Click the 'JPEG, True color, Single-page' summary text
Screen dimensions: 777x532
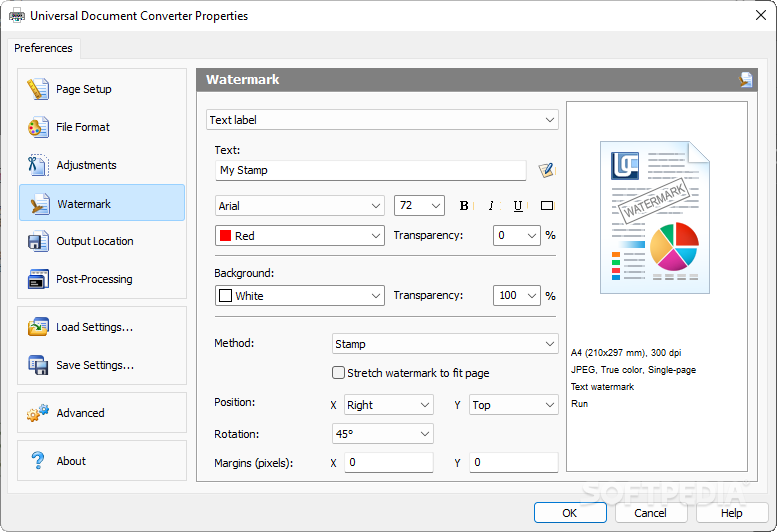(x=633, y=370)
